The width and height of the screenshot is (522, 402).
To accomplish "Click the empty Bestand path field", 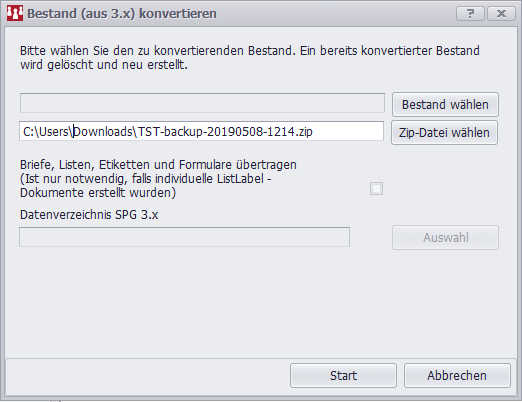I will (x=202, y=103).
